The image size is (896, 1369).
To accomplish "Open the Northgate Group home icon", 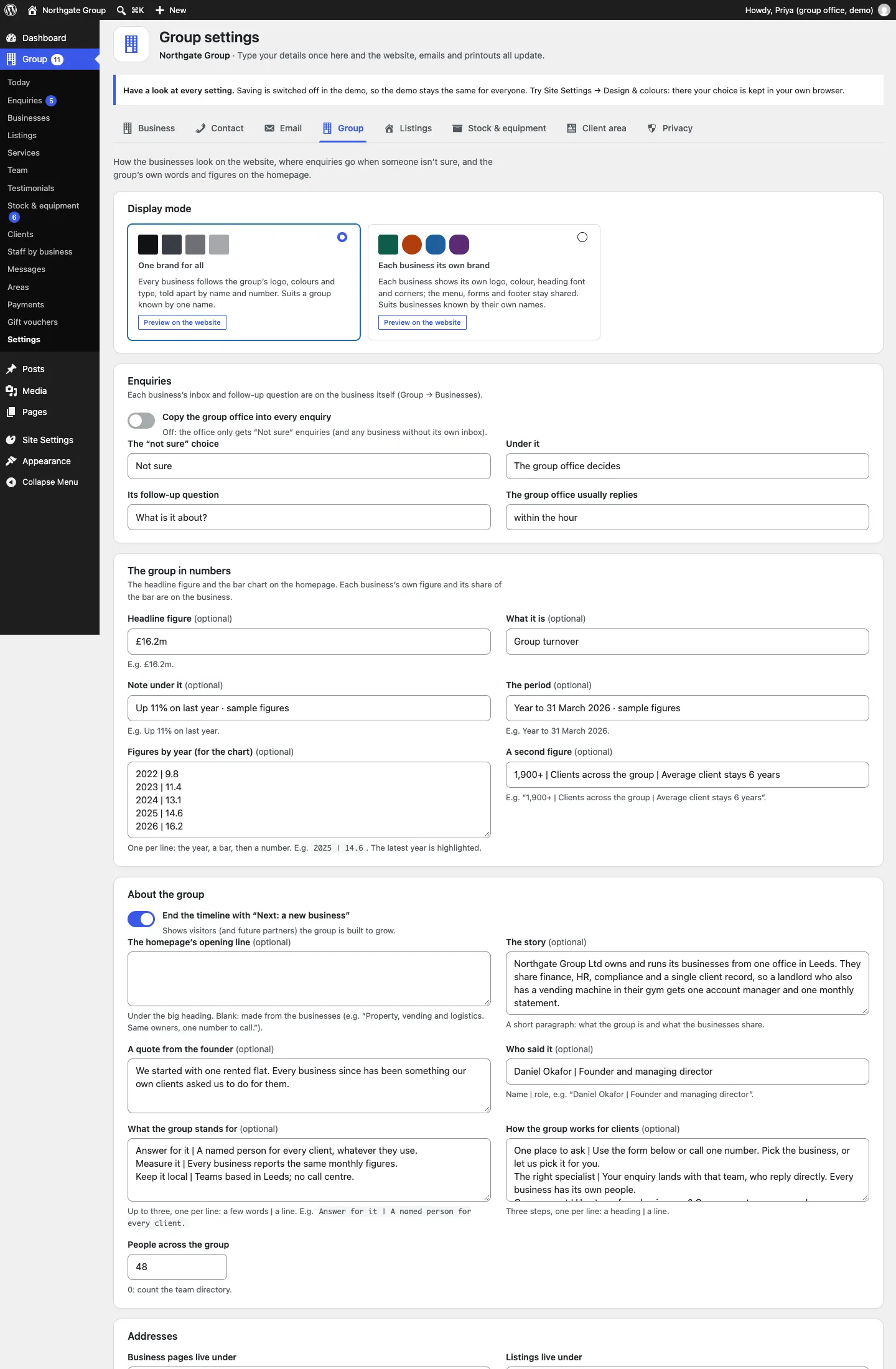I will click(32, 10).
